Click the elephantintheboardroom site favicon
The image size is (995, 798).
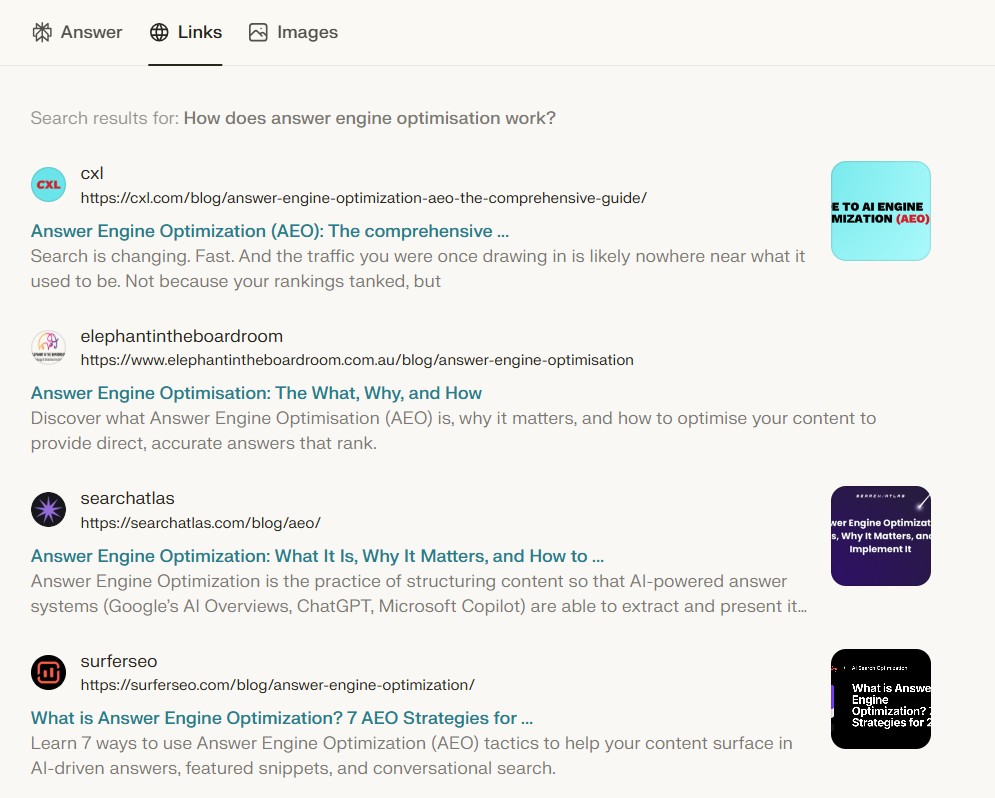click(48, 347)
